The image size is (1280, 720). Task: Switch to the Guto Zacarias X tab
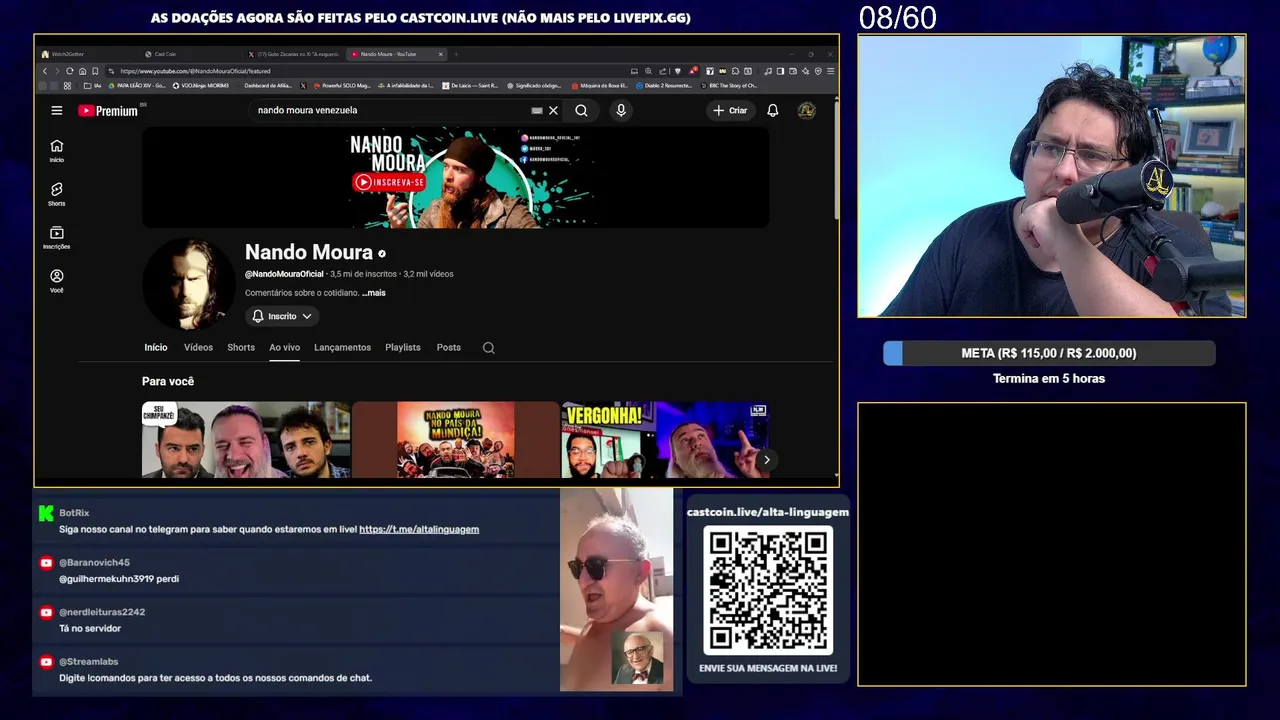click(295, 54)
